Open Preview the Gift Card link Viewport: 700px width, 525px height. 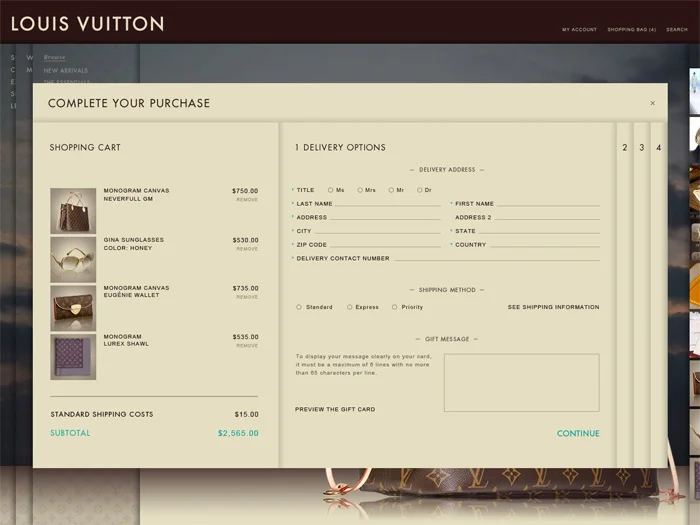tap(335, 409)
